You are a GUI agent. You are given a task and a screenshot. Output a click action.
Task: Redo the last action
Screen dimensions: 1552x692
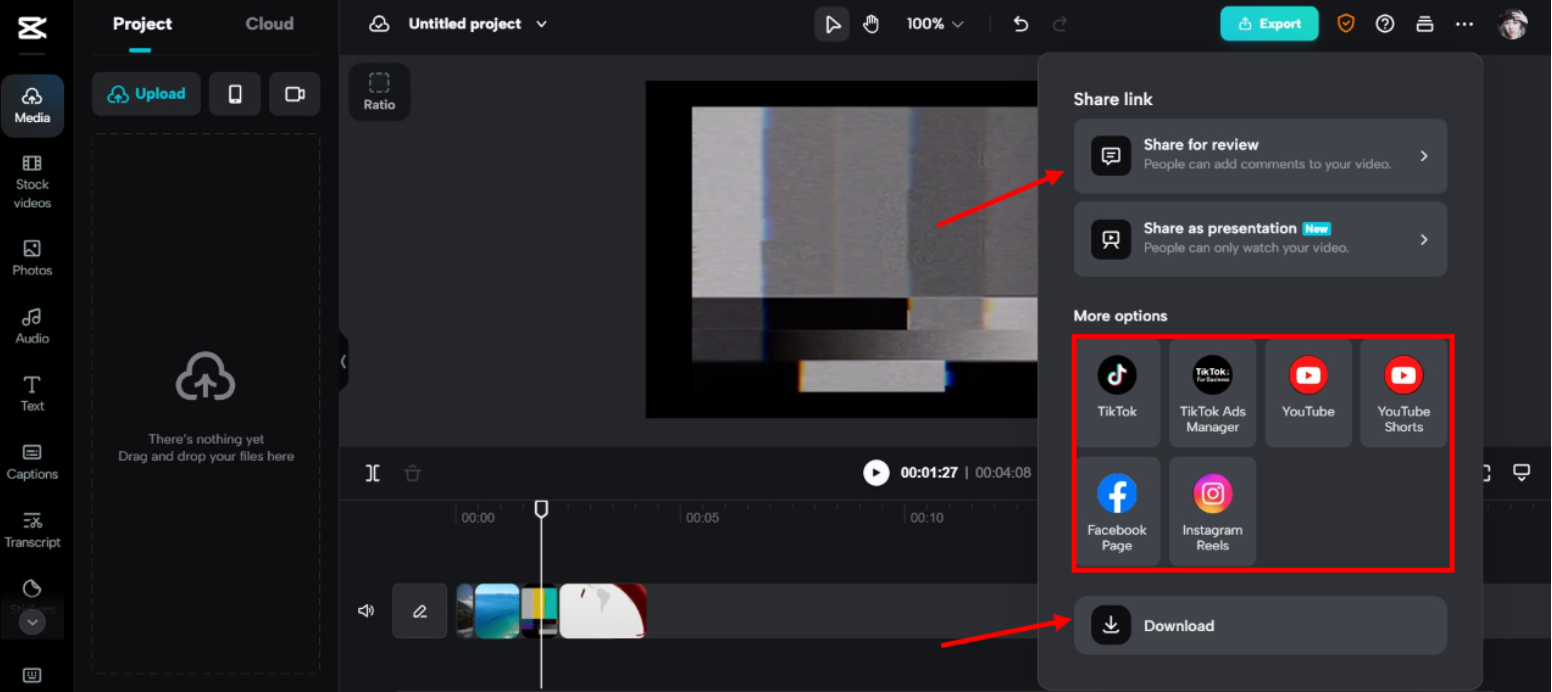pos(1060,24)
